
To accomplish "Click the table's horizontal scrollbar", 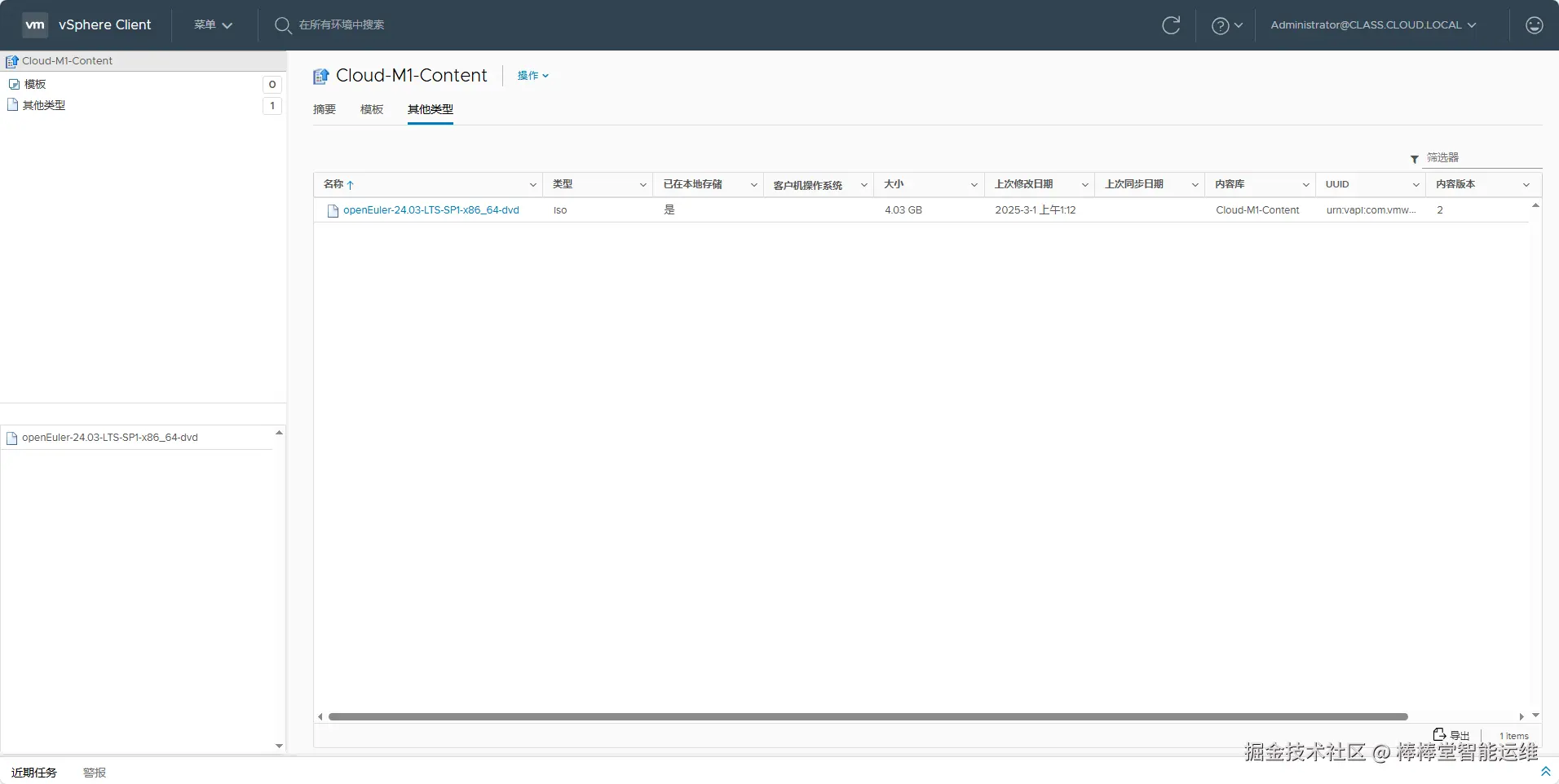I will (x=868, y=717).
